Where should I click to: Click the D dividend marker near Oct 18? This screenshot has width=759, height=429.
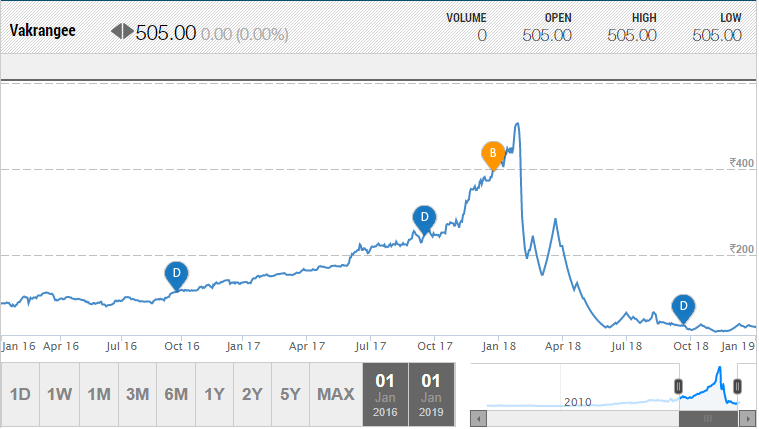(x=683, y=307)
